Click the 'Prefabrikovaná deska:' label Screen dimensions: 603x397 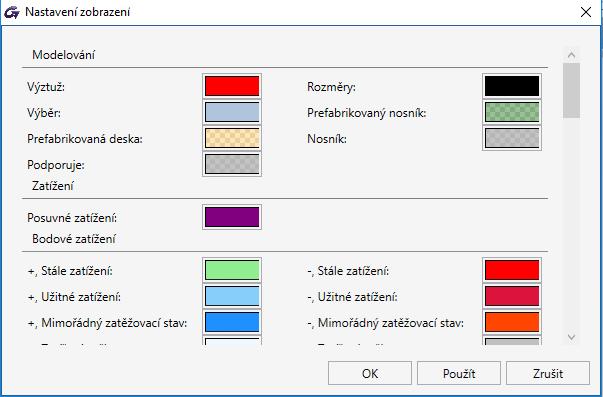pos(85,139)
